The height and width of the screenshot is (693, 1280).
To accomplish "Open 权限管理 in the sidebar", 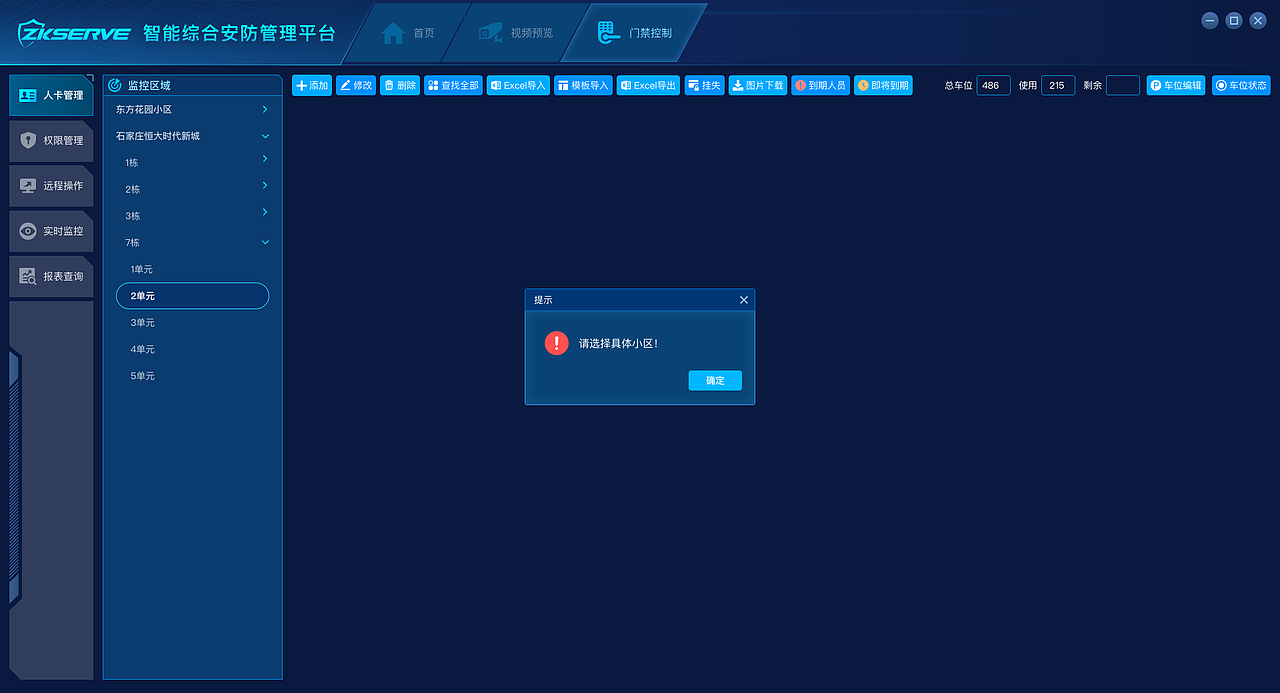I will point(51,141).
